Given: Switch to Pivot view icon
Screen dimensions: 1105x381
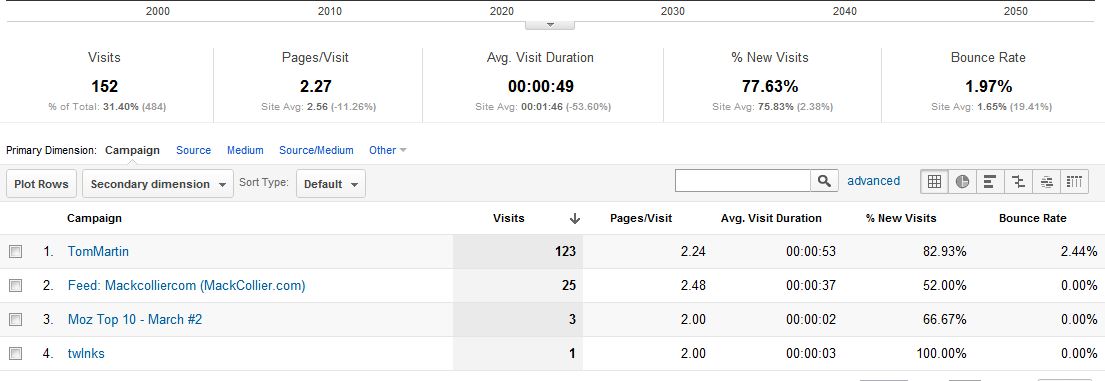Looking at the screenshot, I should click(x=1074, y=182).
